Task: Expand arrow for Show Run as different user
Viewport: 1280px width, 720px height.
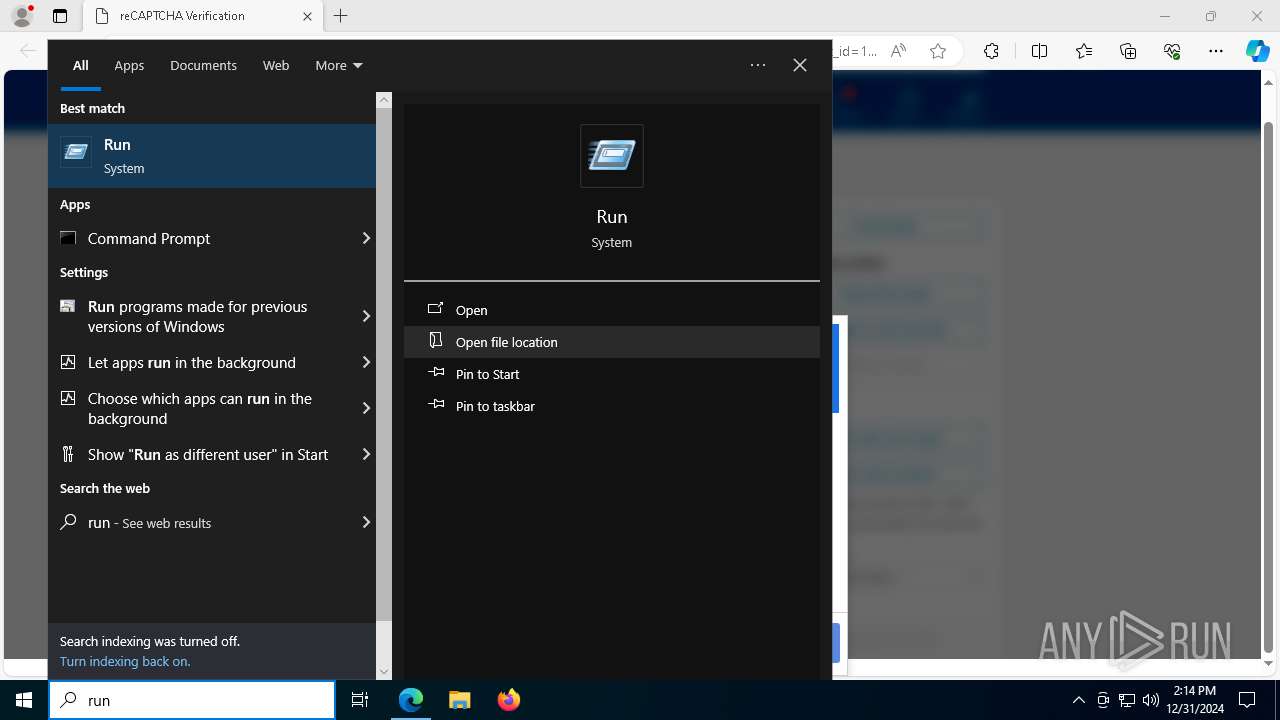Action: 366,454
